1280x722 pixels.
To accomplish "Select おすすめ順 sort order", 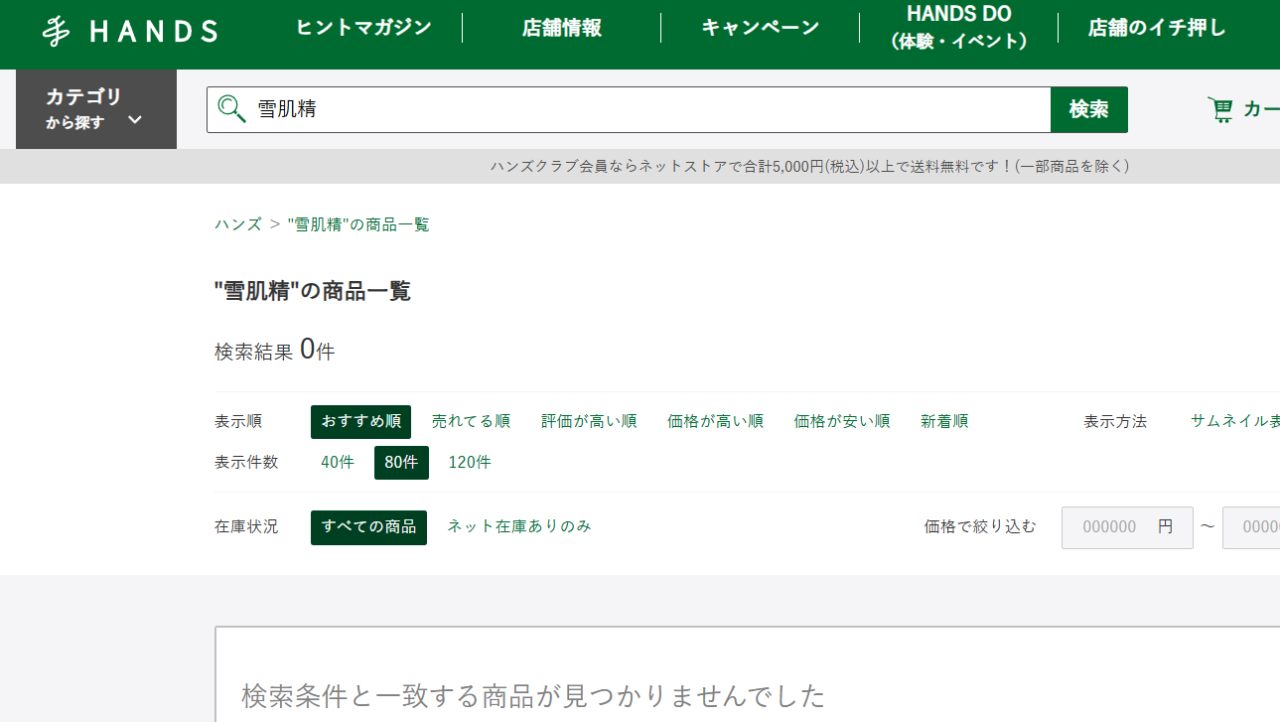I will tap(361, 422).
